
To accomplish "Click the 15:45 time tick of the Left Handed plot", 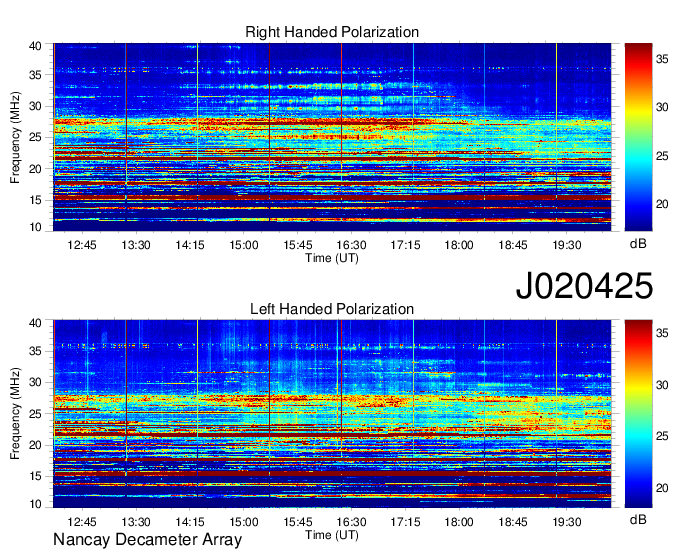I will [298, 522].
